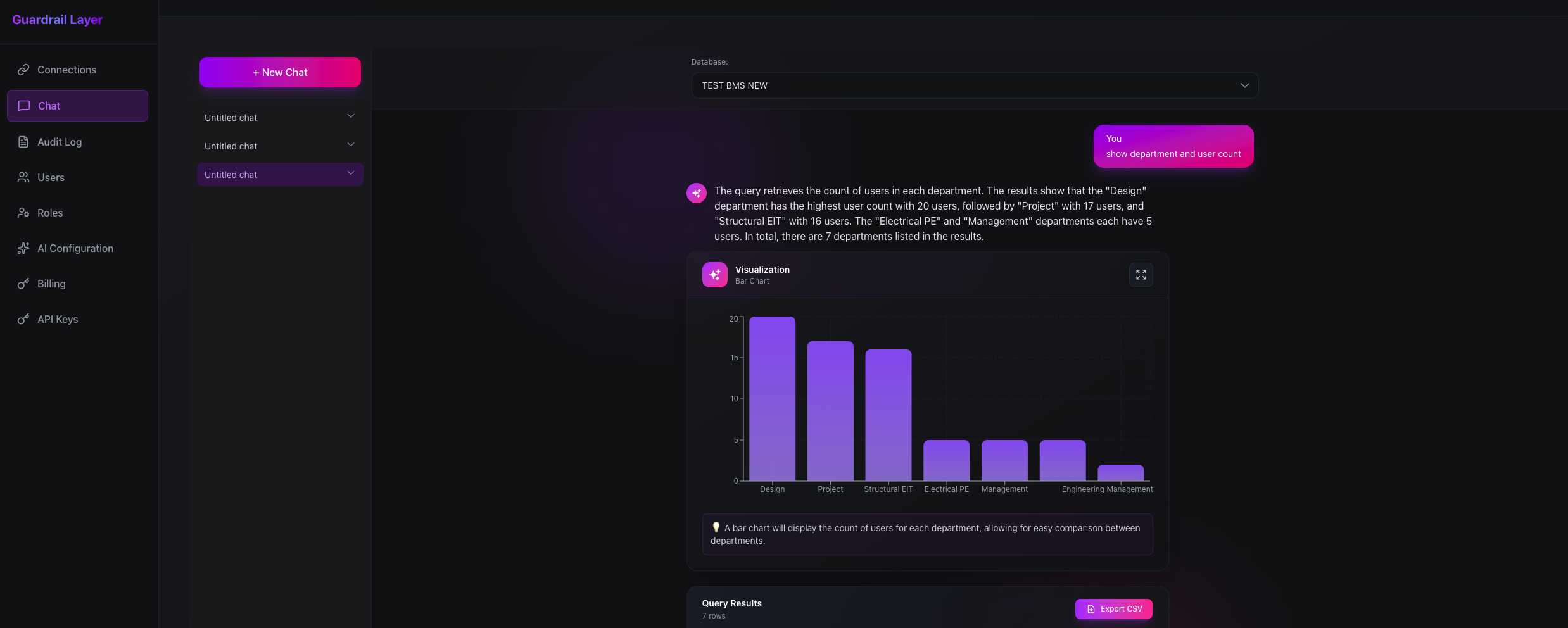
Task: Select the second Untitled chat entry
Action: (280, 146)
